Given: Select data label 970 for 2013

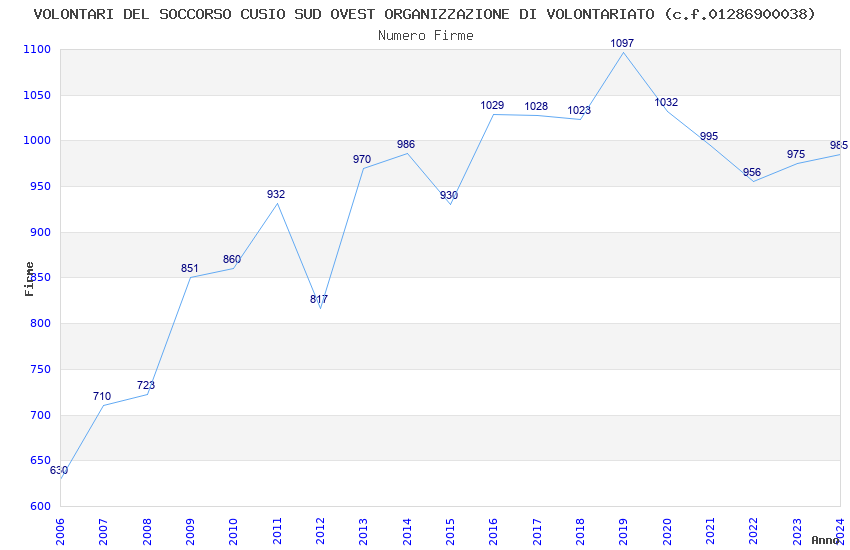Looking at the screenshot, I should [x=362, y=159].
